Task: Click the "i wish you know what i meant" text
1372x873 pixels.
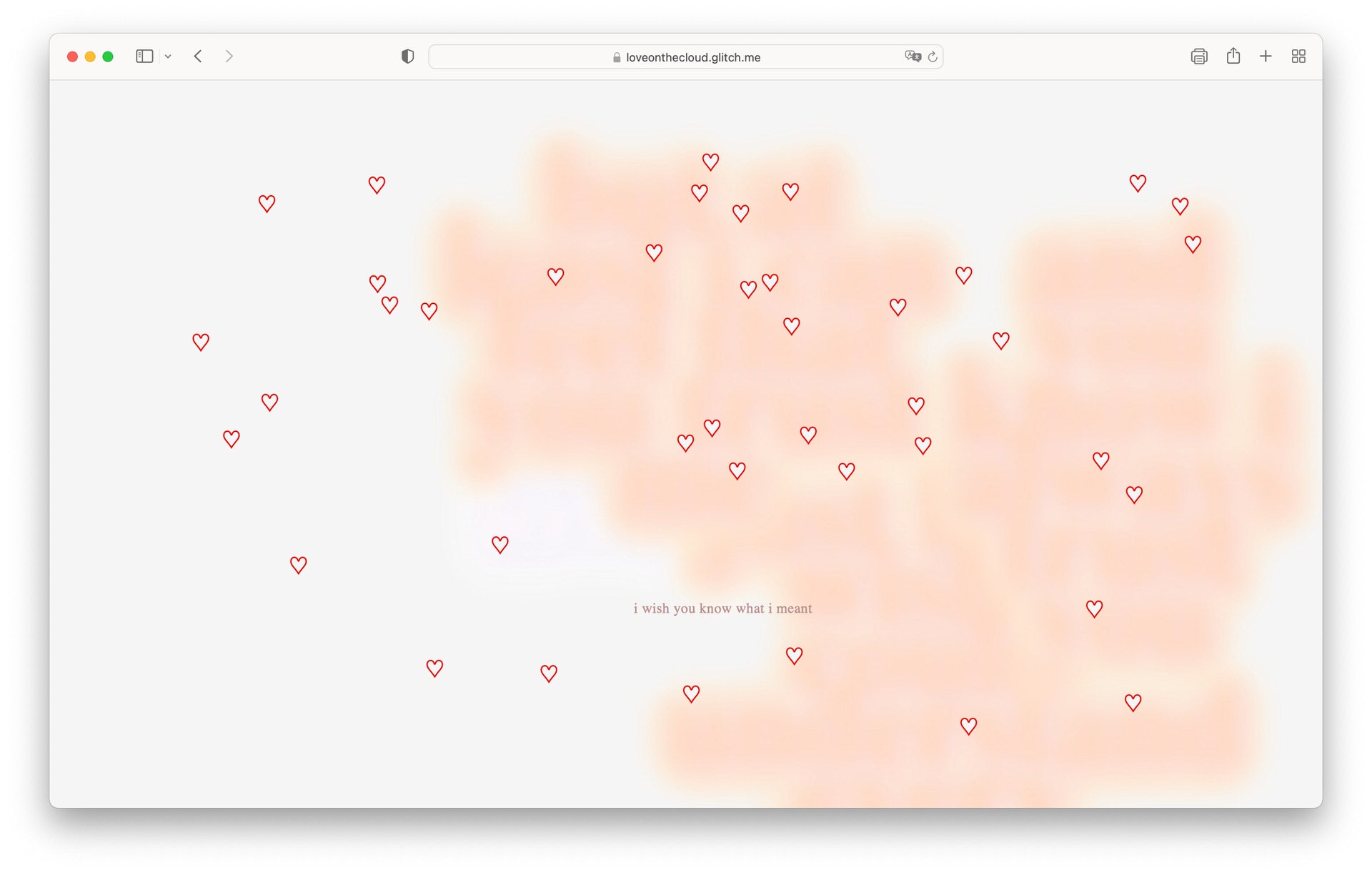Action: (722, 608)
